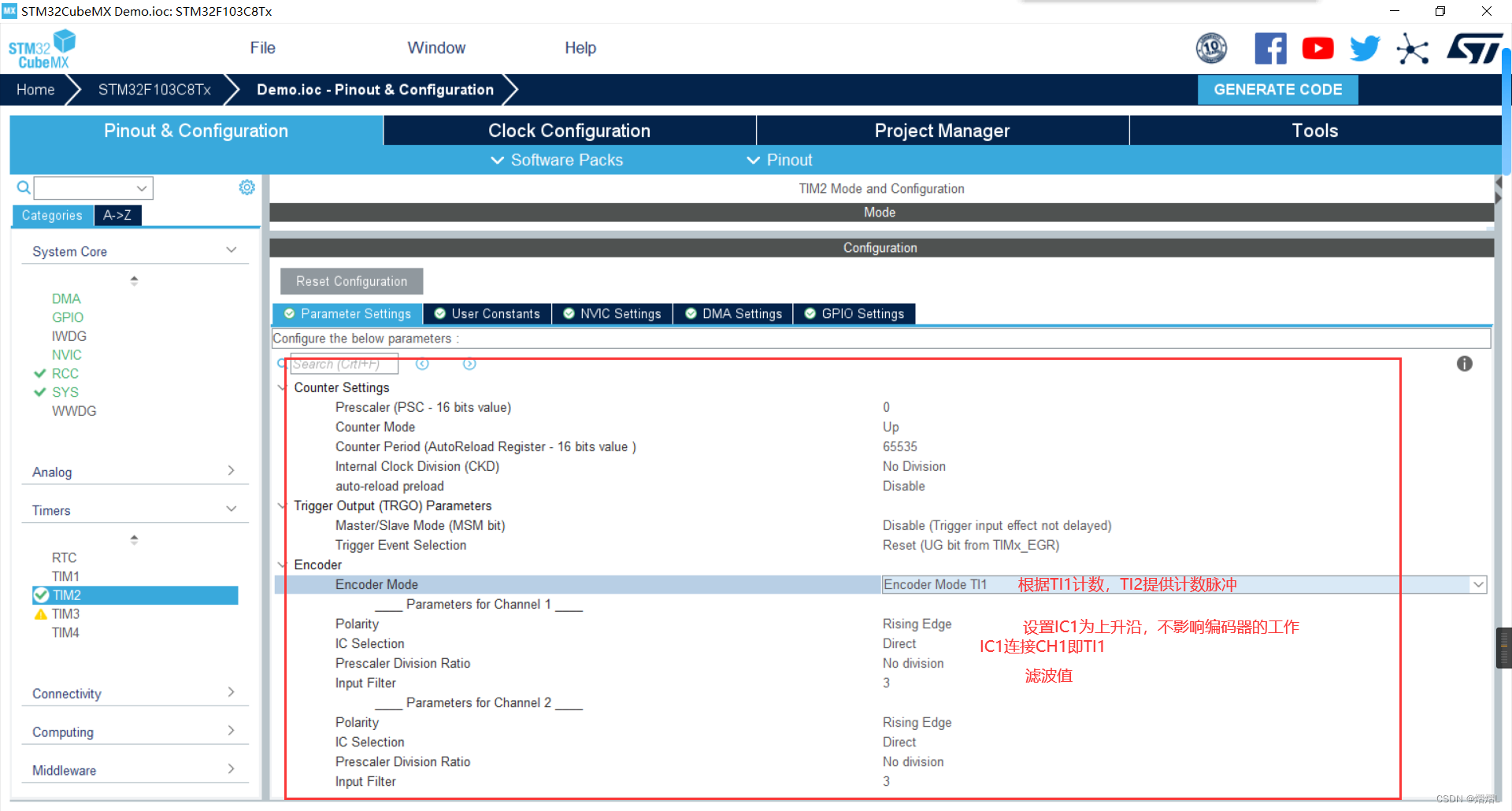The height and width of the screenshot is (811, 1512).
Task: Click the ST logo icon
Action: [1473, 49]
